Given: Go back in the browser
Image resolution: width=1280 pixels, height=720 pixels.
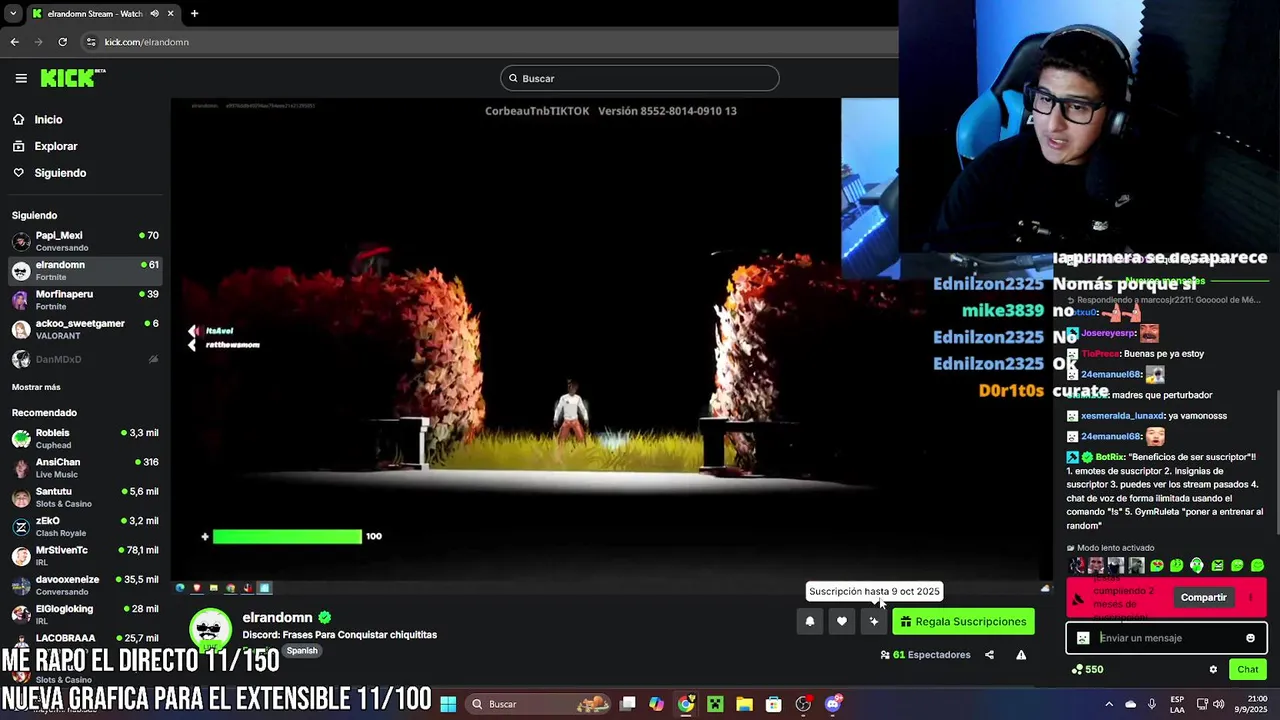Looking at the screenshot, I should click(x=14, y=42).
